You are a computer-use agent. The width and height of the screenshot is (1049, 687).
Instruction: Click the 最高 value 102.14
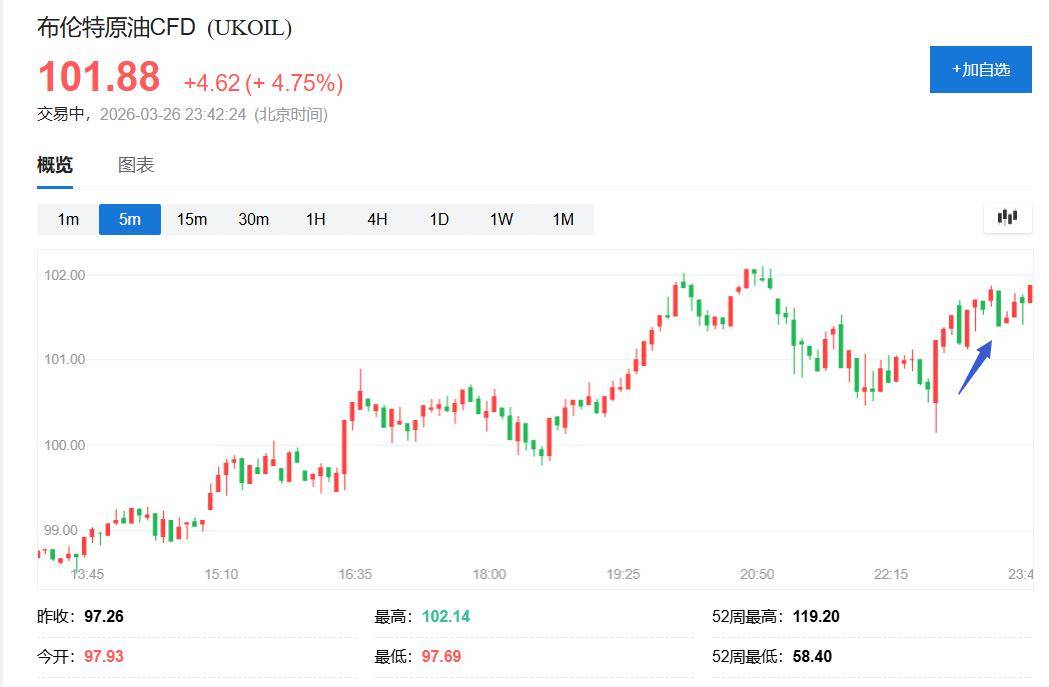(x=446, y=616)
